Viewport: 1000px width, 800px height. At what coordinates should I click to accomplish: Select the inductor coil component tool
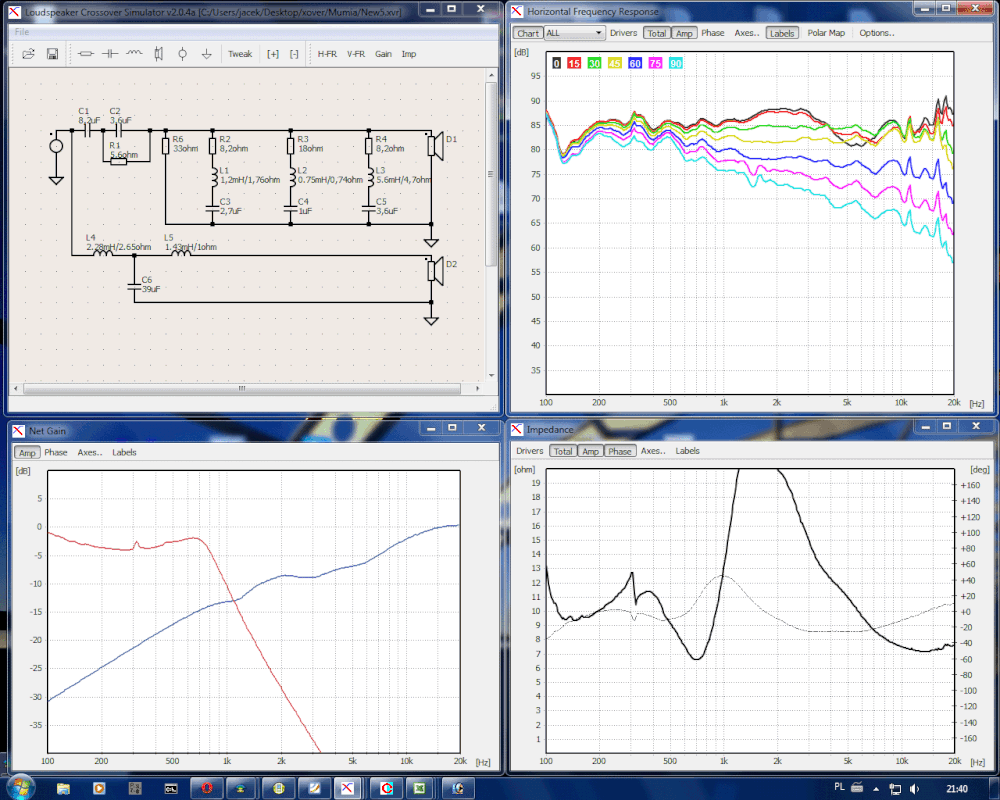point(134,54)
